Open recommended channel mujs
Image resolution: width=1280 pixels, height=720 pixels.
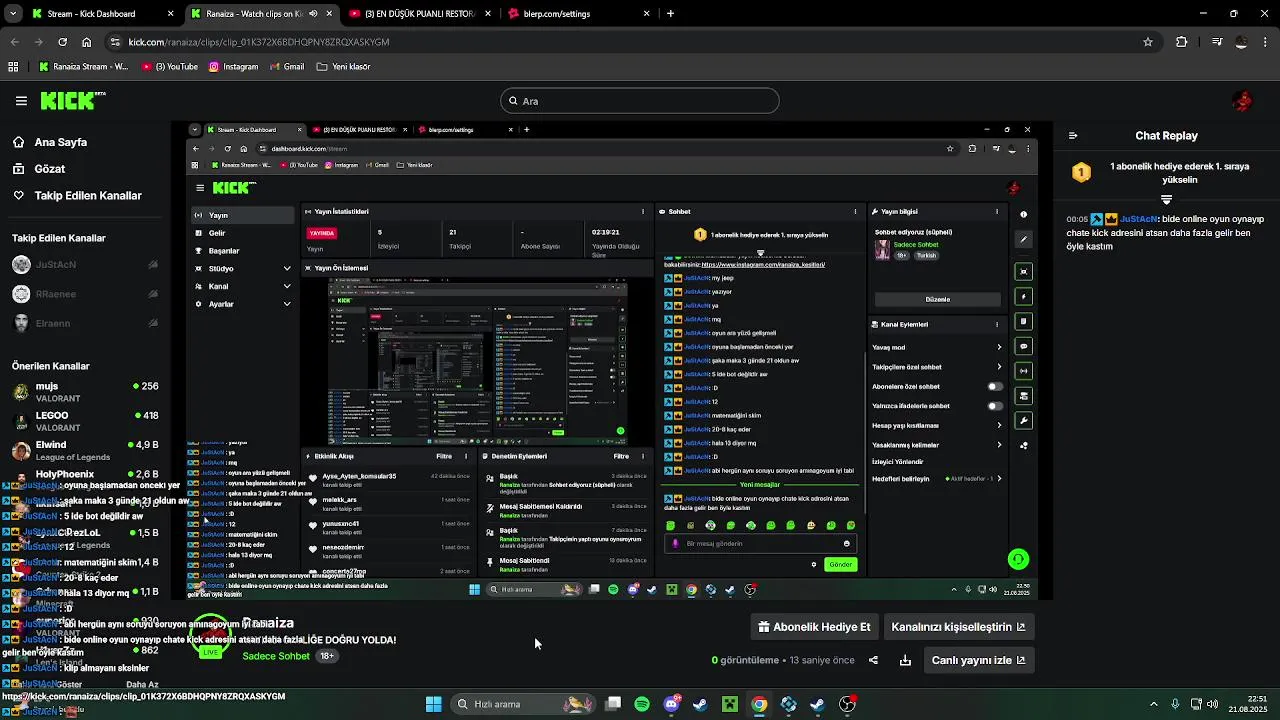pos(85,392)
